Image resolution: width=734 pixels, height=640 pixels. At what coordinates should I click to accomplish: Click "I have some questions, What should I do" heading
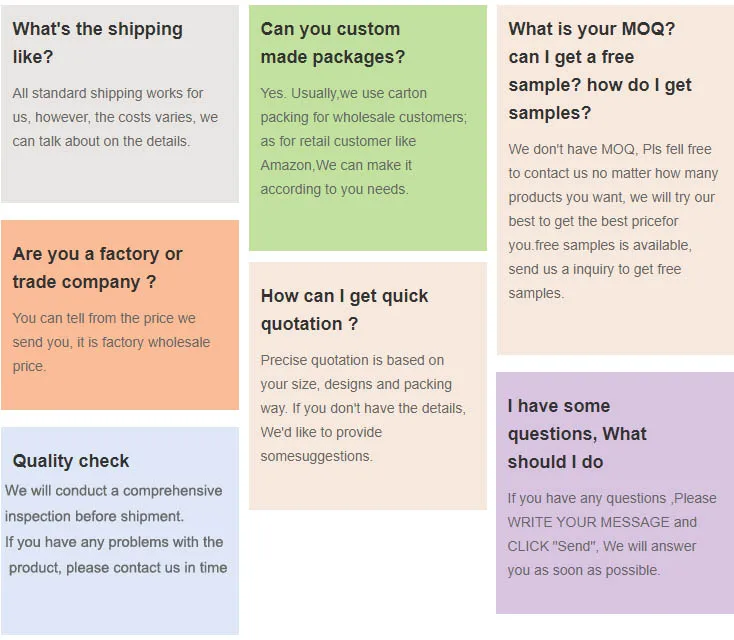click(x=577, y=434)
